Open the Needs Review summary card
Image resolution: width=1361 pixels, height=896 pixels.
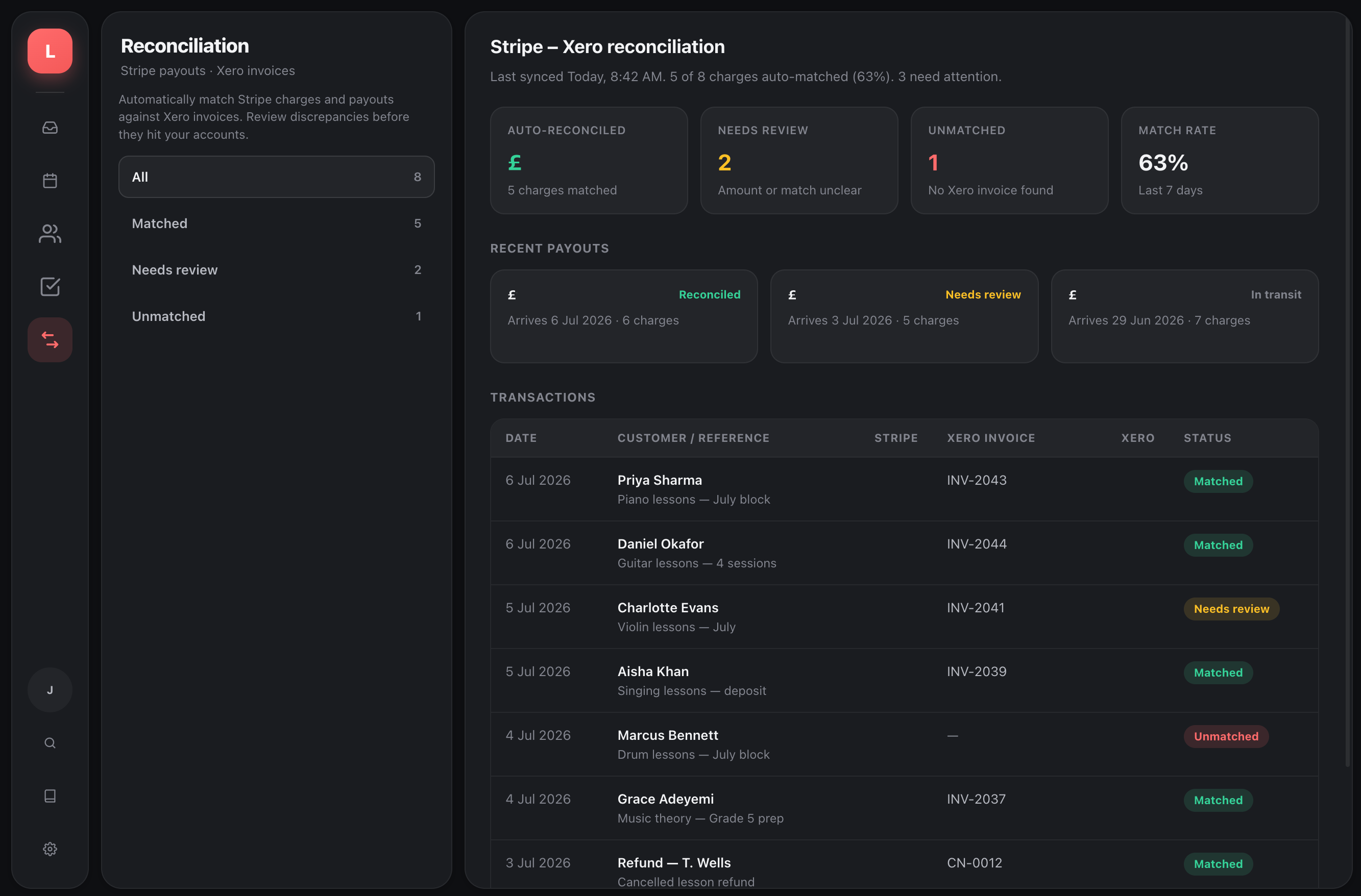pos(799,161)
